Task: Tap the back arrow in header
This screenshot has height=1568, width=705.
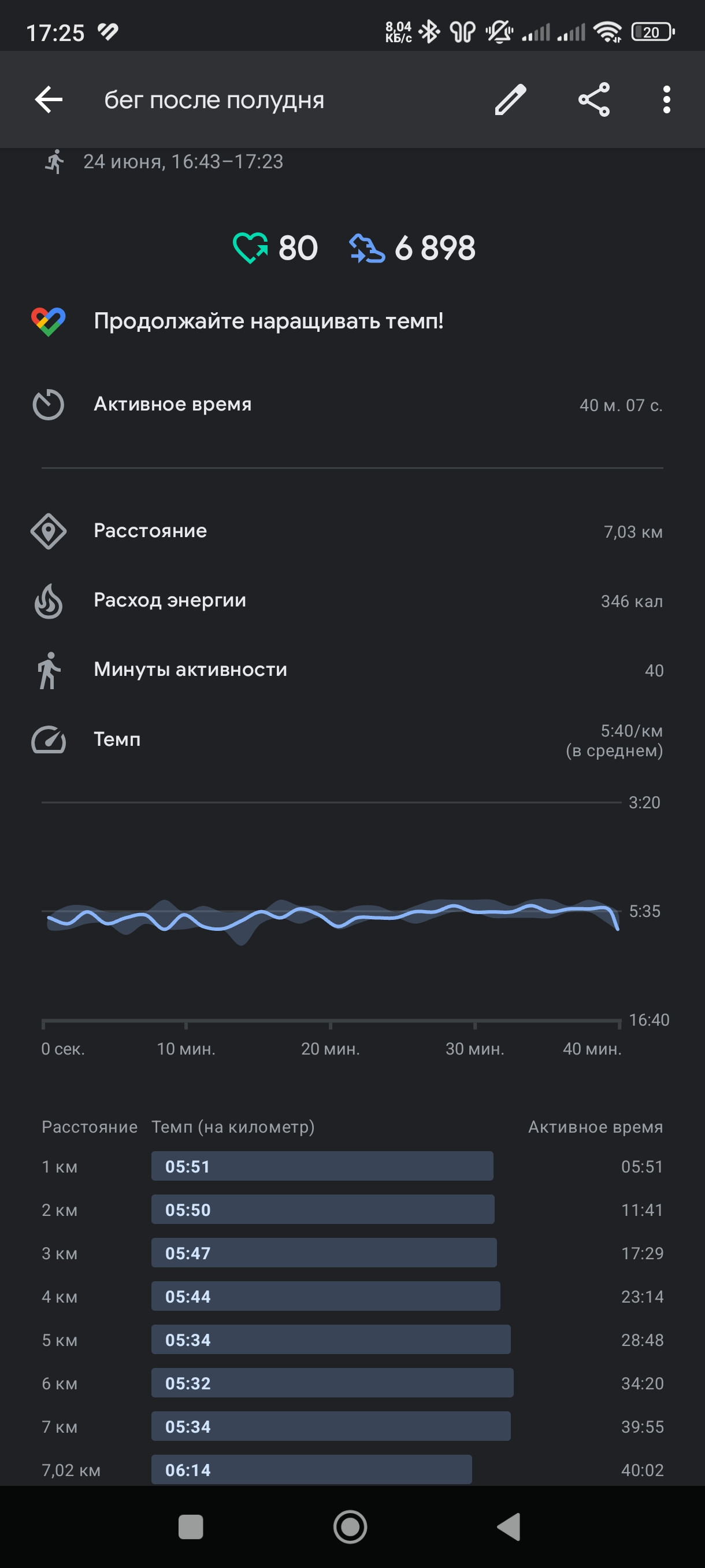Action: (x=49, y=100)
